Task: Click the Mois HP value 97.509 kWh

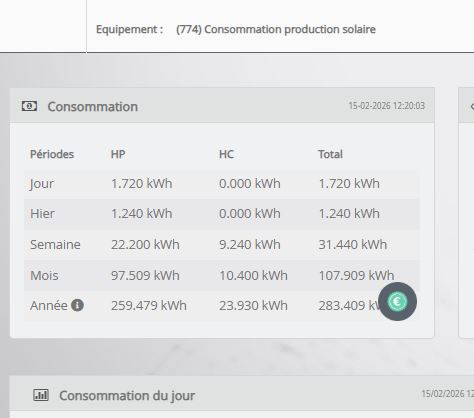Action: tap(145, 276)
